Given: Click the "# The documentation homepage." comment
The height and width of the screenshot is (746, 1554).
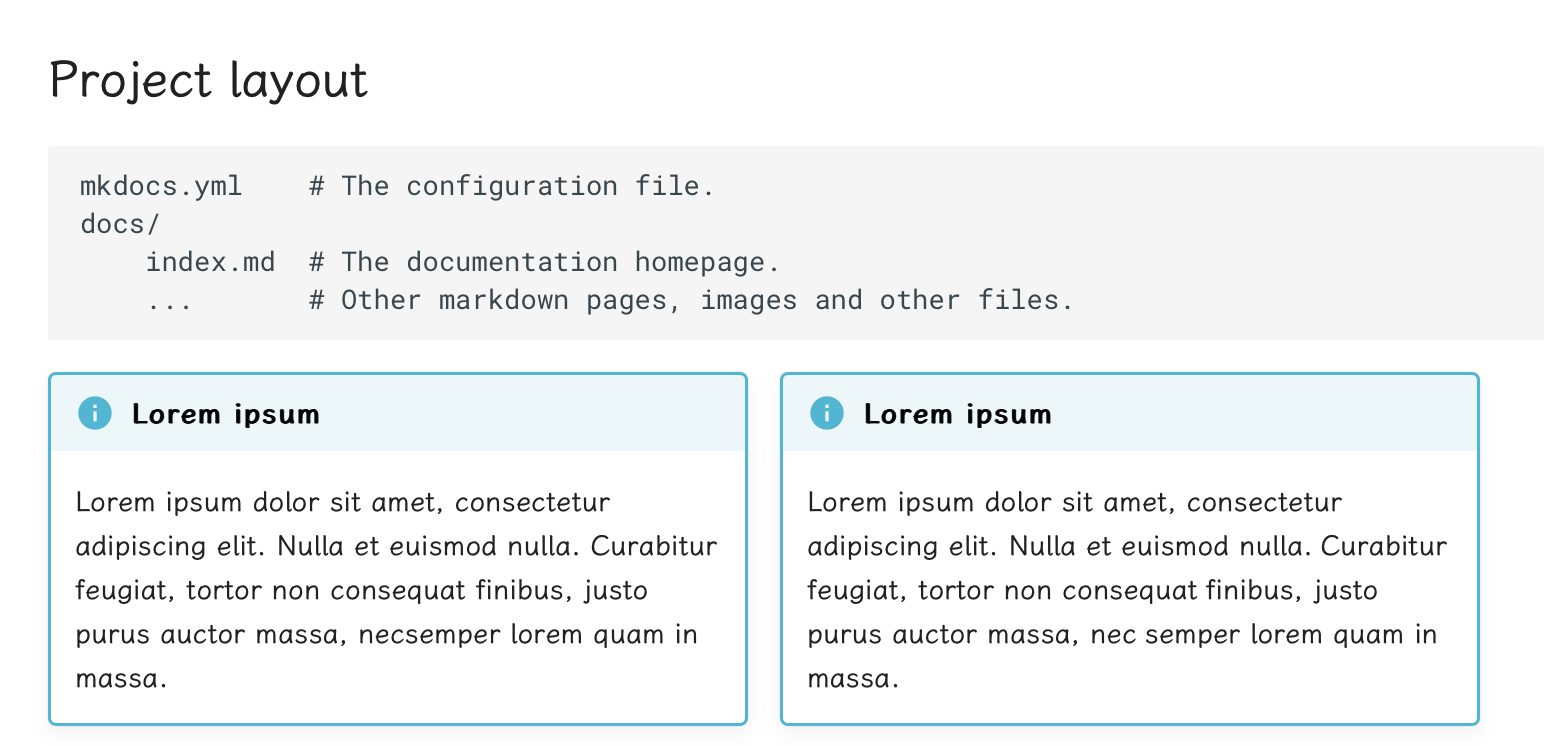Looking at the screenshot, I should (544, 262).
